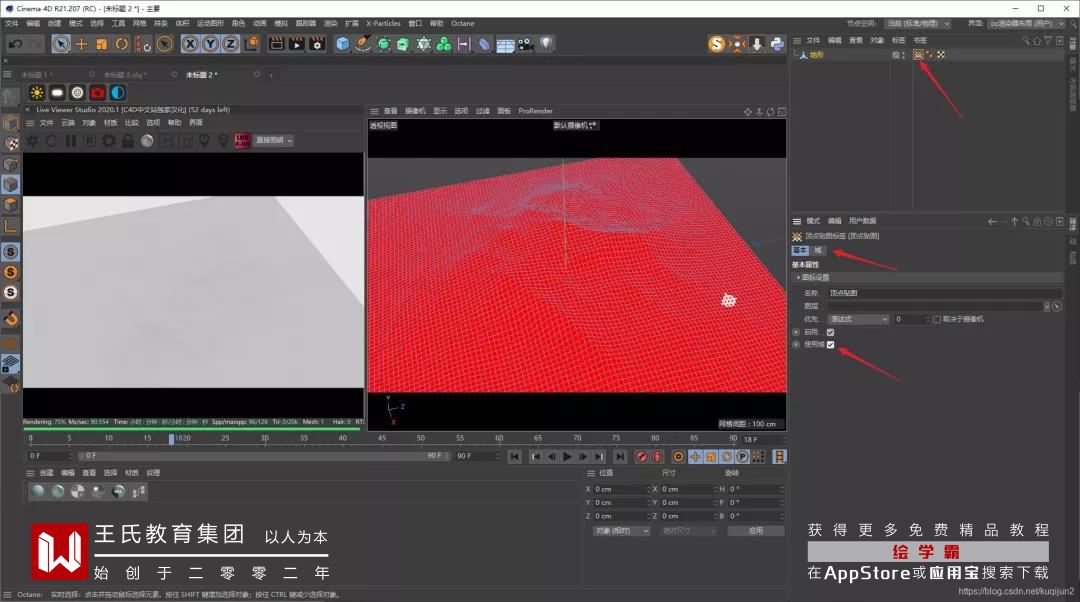Pause the Live Viewer render
The width and height of the screenshot is (1080, 602).
71,141
